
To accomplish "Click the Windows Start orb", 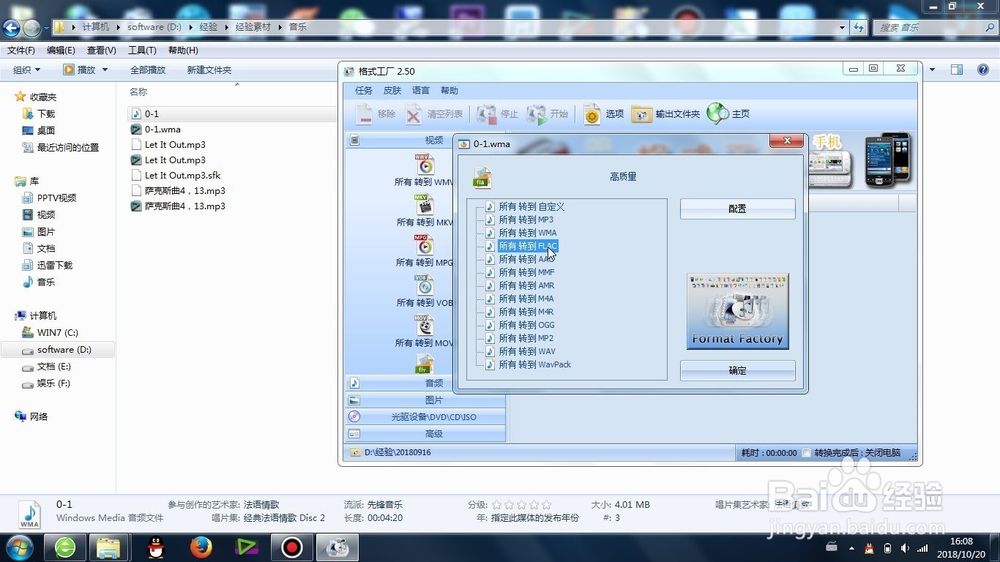I will click(20, 547).
